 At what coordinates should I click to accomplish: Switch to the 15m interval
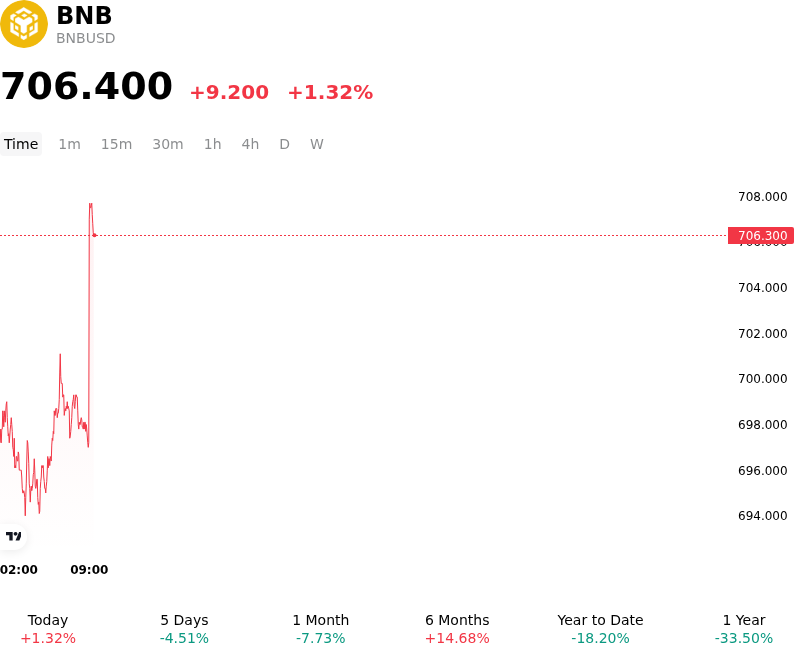point(116,144)
